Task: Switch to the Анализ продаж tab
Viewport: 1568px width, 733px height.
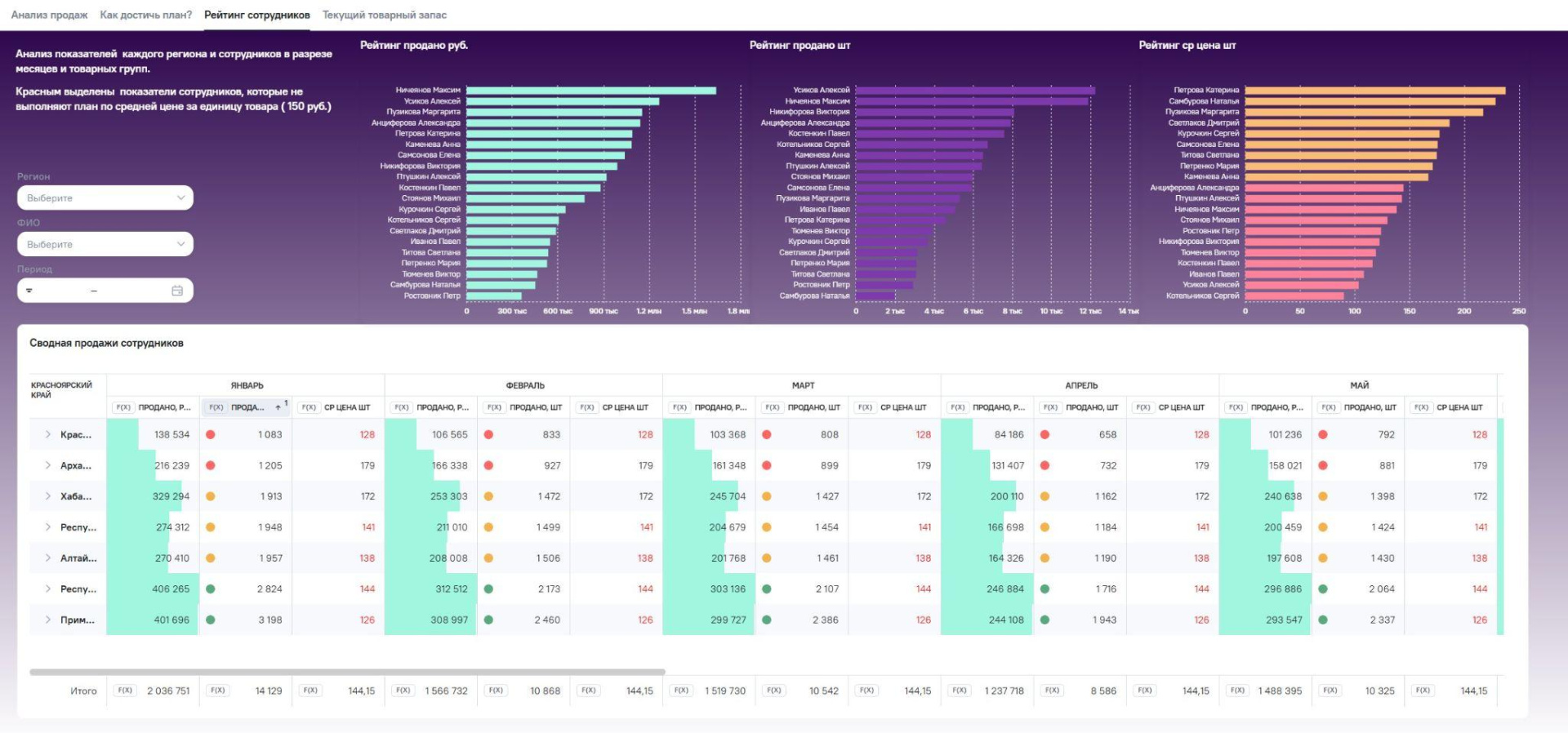Action: tap(49, 15)
